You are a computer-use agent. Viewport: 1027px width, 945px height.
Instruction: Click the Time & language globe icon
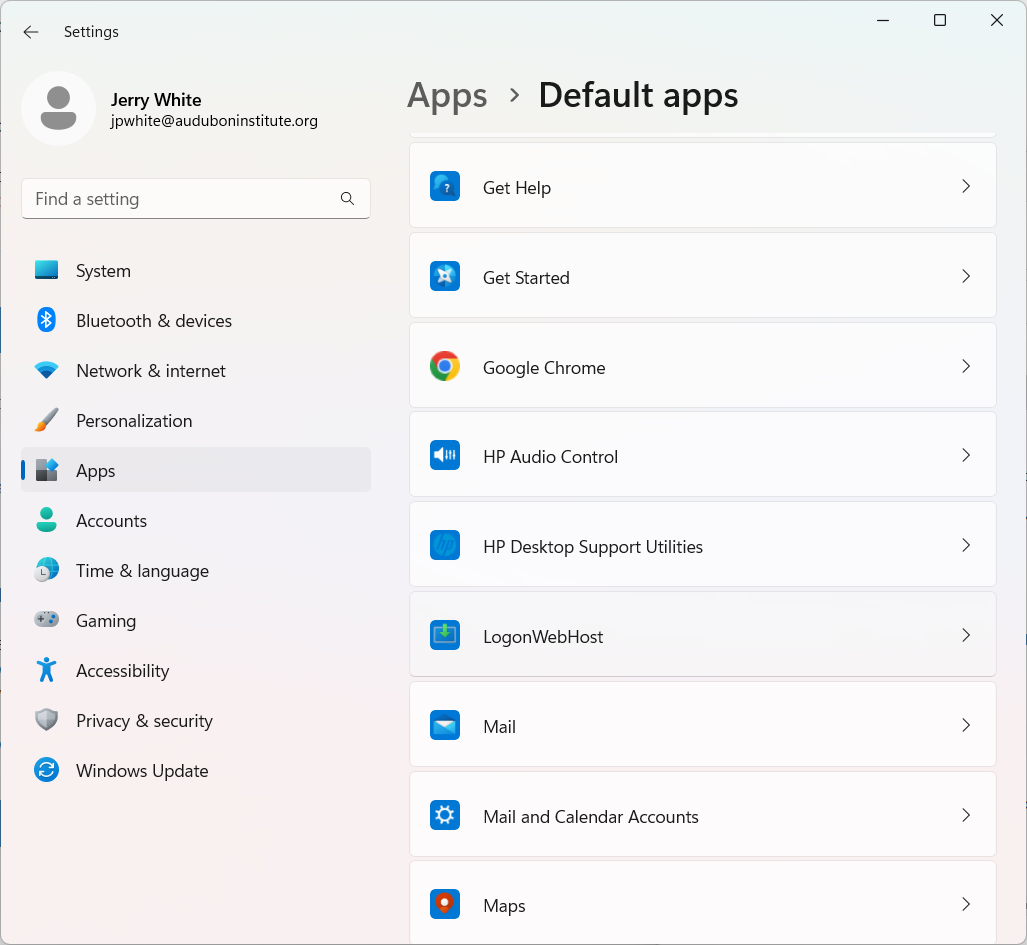pyautogui.click(x=47, y=570)
